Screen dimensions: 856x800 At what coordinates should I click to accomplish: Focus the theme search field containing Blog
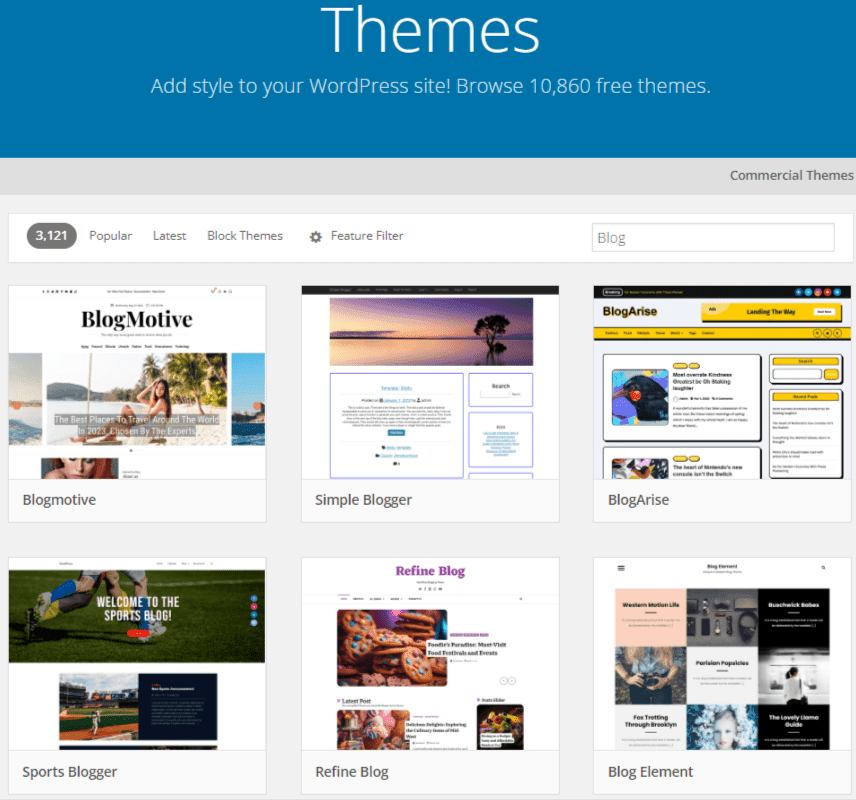point(712,237)
